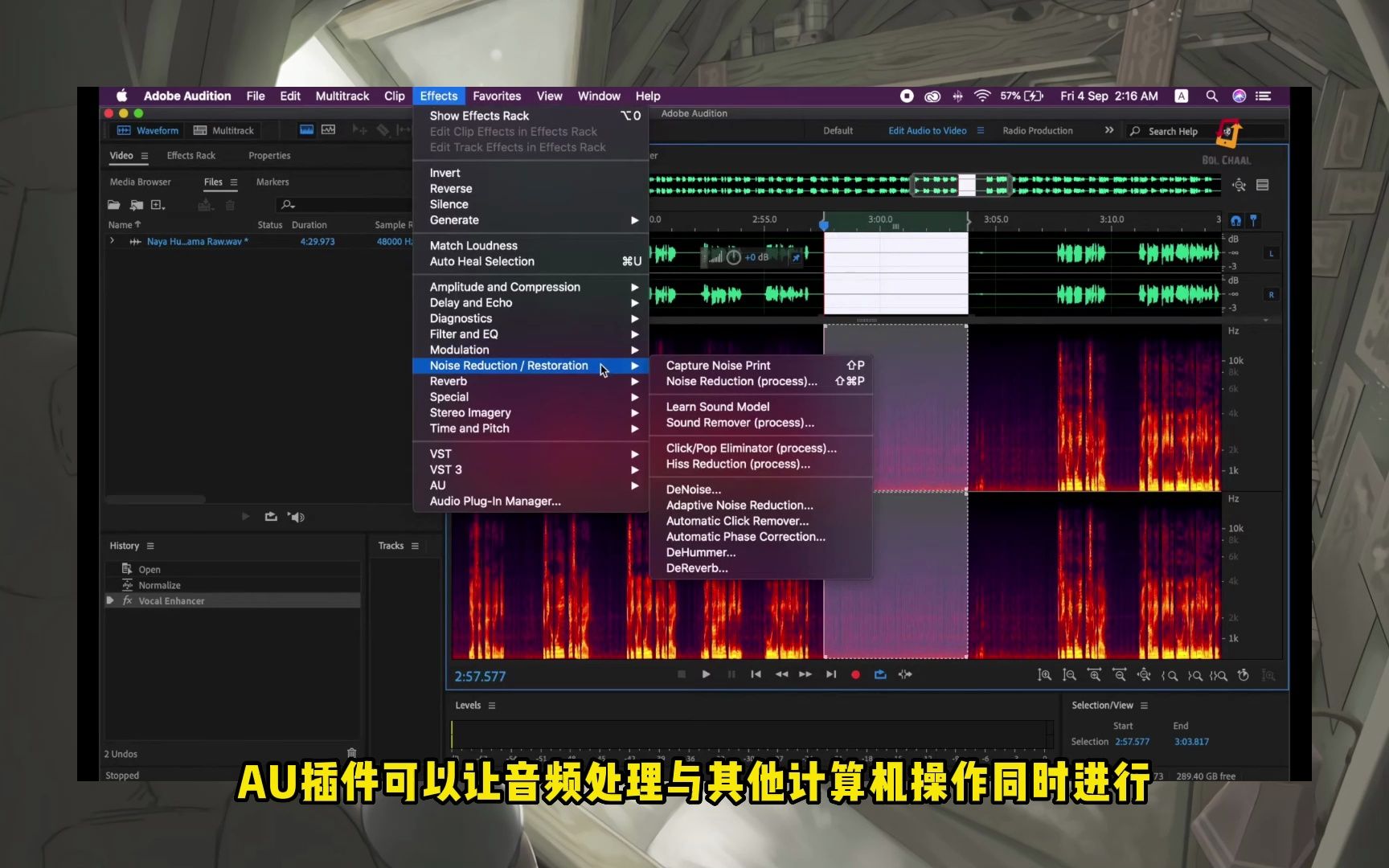Zoom in amplitude icon
The width and height of the screenshot is (1389, 868).
click(1044, 675)
